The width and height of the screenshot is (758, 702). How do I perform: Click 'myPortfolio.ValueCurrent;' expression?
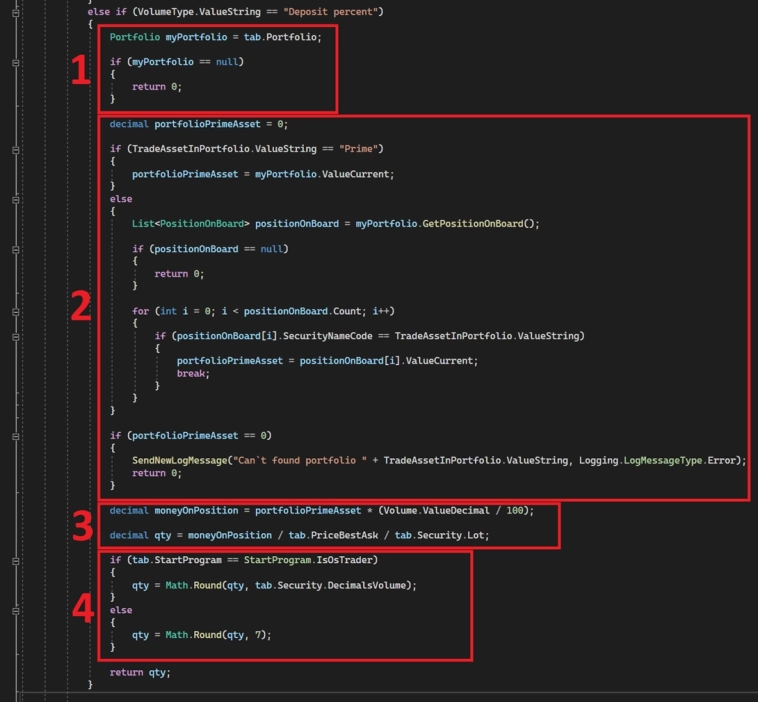(x=324, y=174)
